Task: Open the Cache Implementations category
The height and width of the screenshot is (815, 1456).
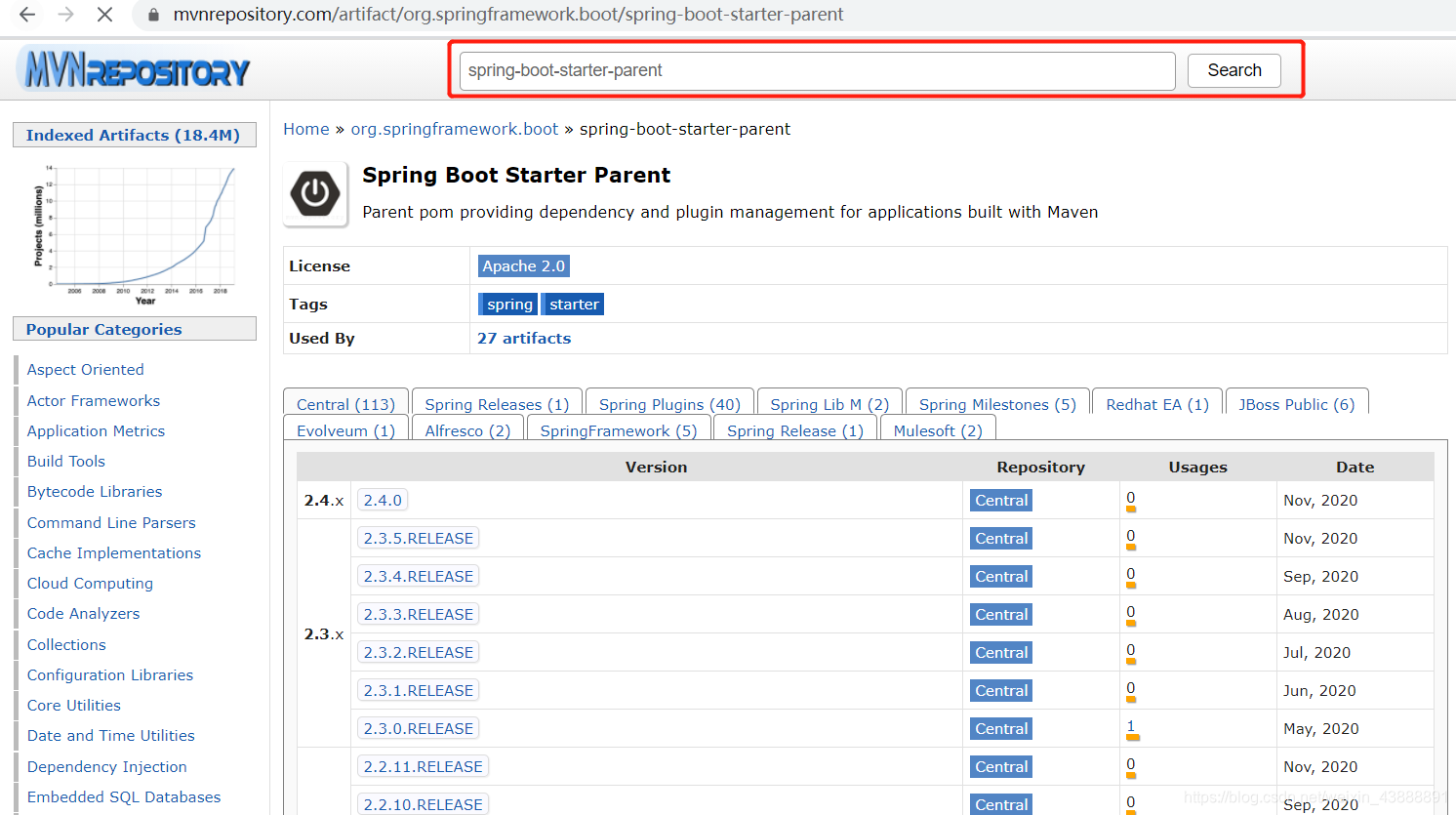Action: pos(114,552)
